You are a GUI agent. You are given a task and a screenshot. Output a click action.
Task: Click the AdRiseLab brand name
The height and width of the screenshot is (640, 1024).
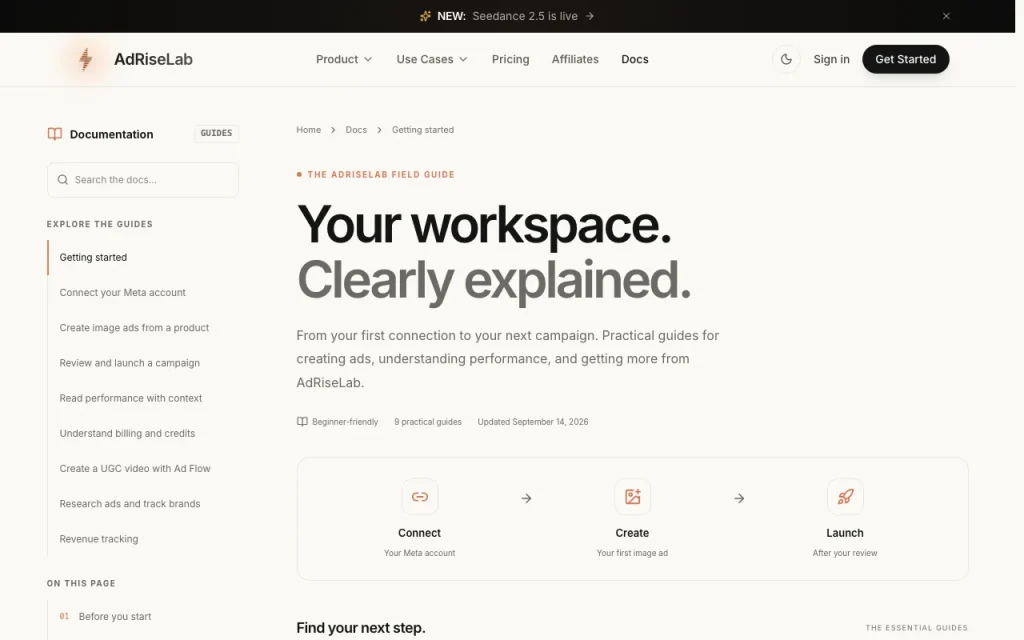point(153,59)
